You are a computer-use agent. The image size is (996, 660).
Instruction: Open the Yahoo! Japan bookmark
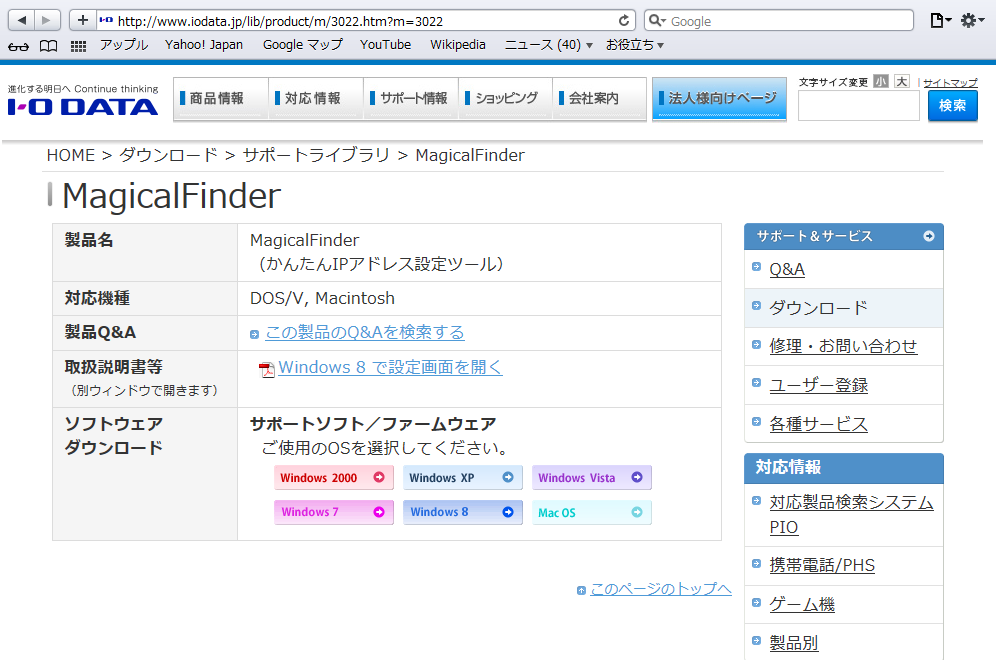coord(204,45)
